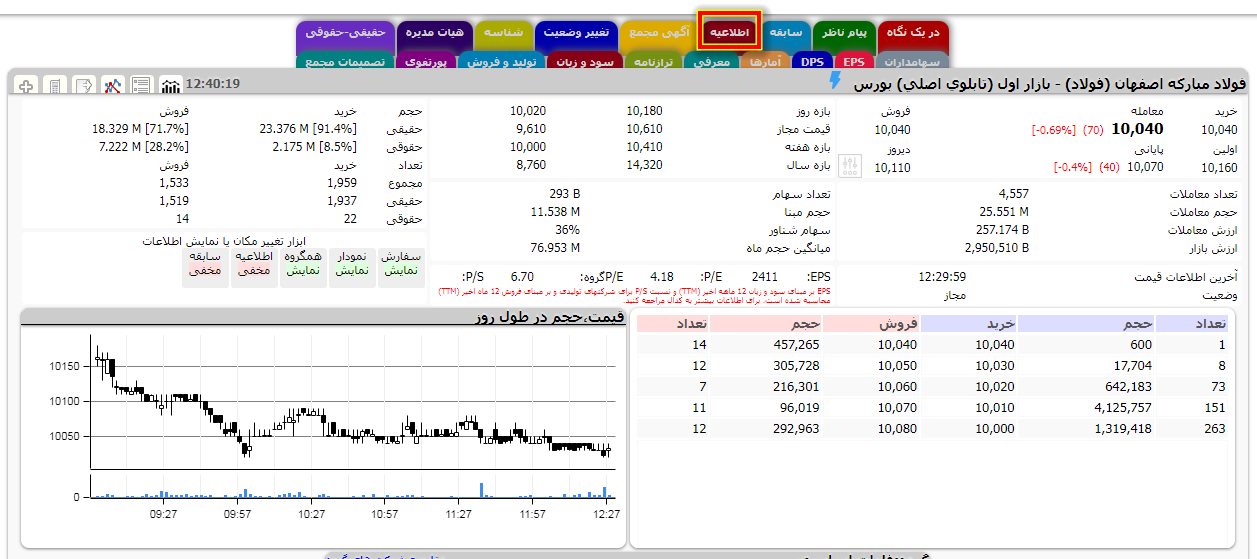
Task: Click the group P/E value 6.70
Action: (x=523, y=276)
